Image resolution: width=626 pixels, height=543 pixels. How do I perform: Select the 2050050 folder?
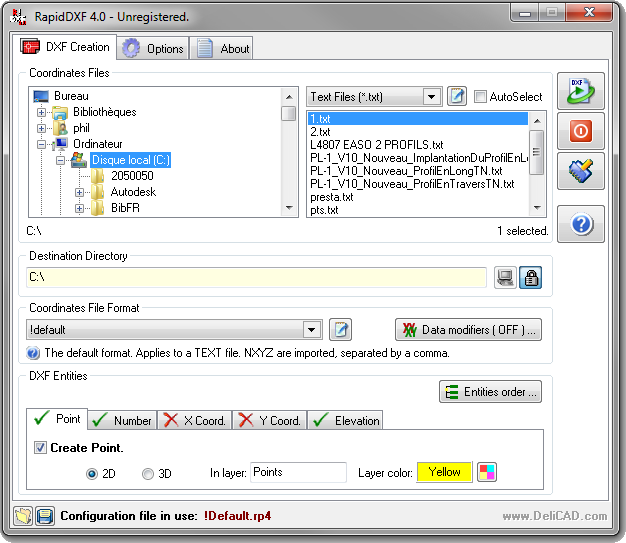132,176
